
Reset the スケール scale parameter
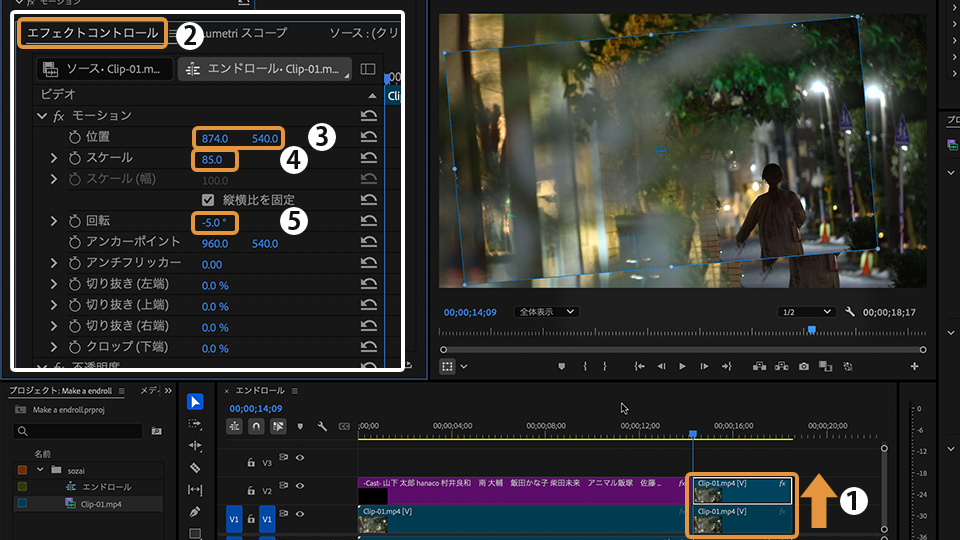[369, 158]
